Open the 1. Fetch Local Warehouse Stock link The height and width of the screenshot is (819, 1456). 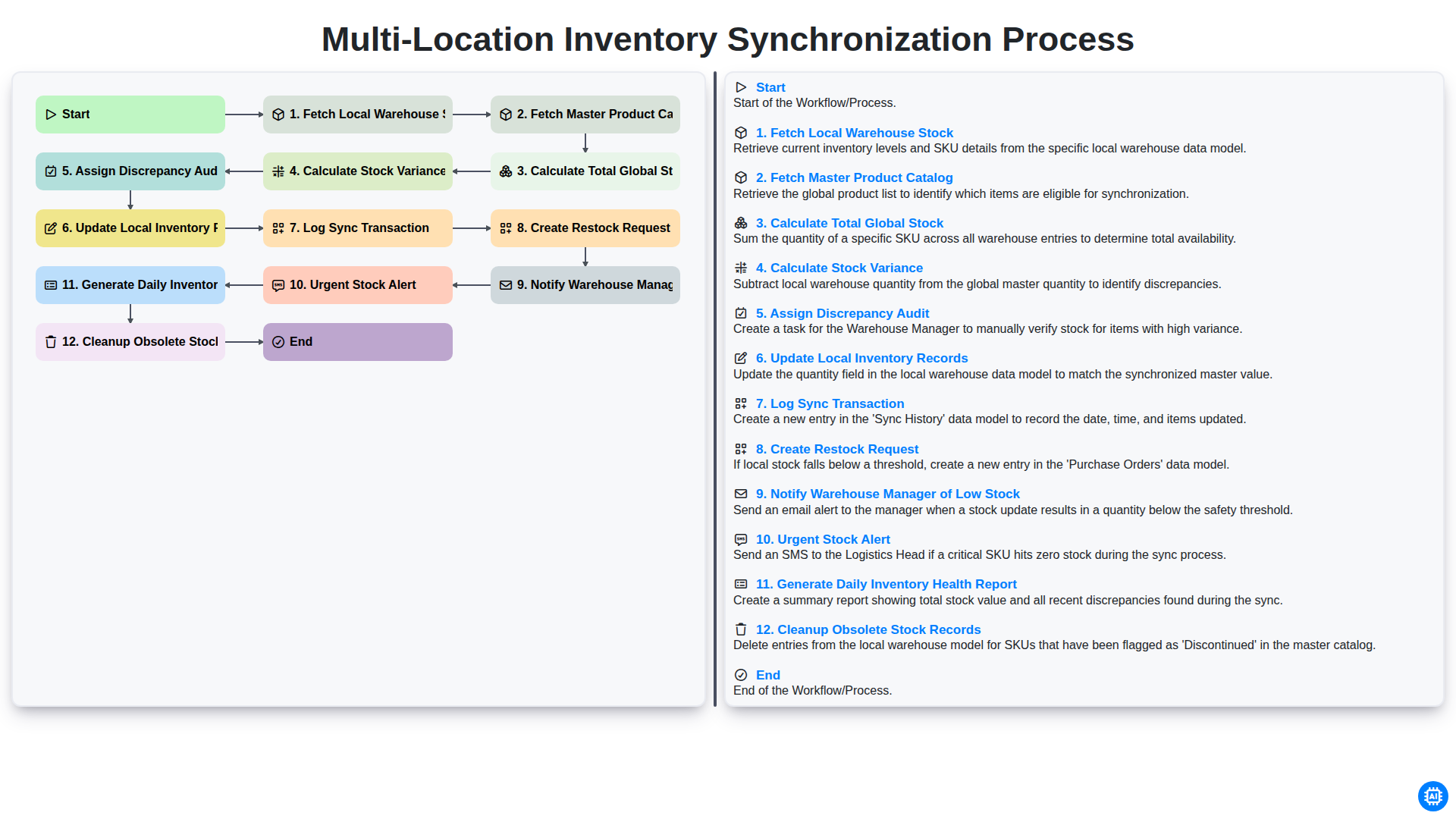click(855, 133)
